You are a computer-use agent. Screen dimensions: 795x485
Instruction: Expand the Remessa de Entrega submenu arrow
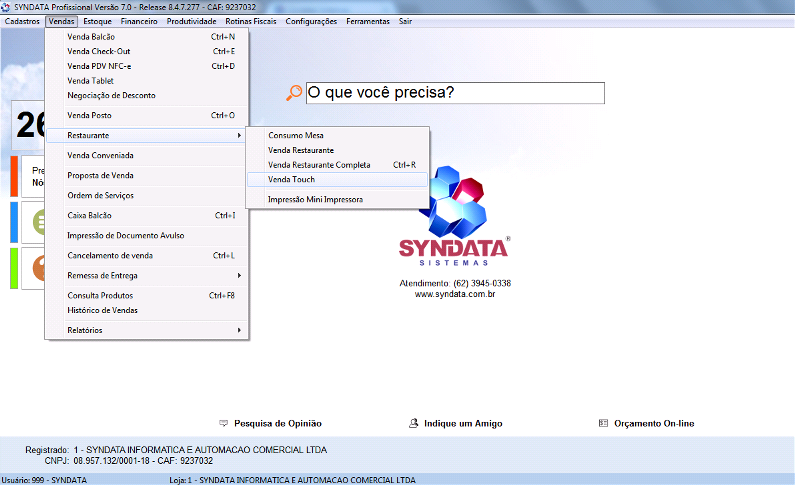(239, 276)
